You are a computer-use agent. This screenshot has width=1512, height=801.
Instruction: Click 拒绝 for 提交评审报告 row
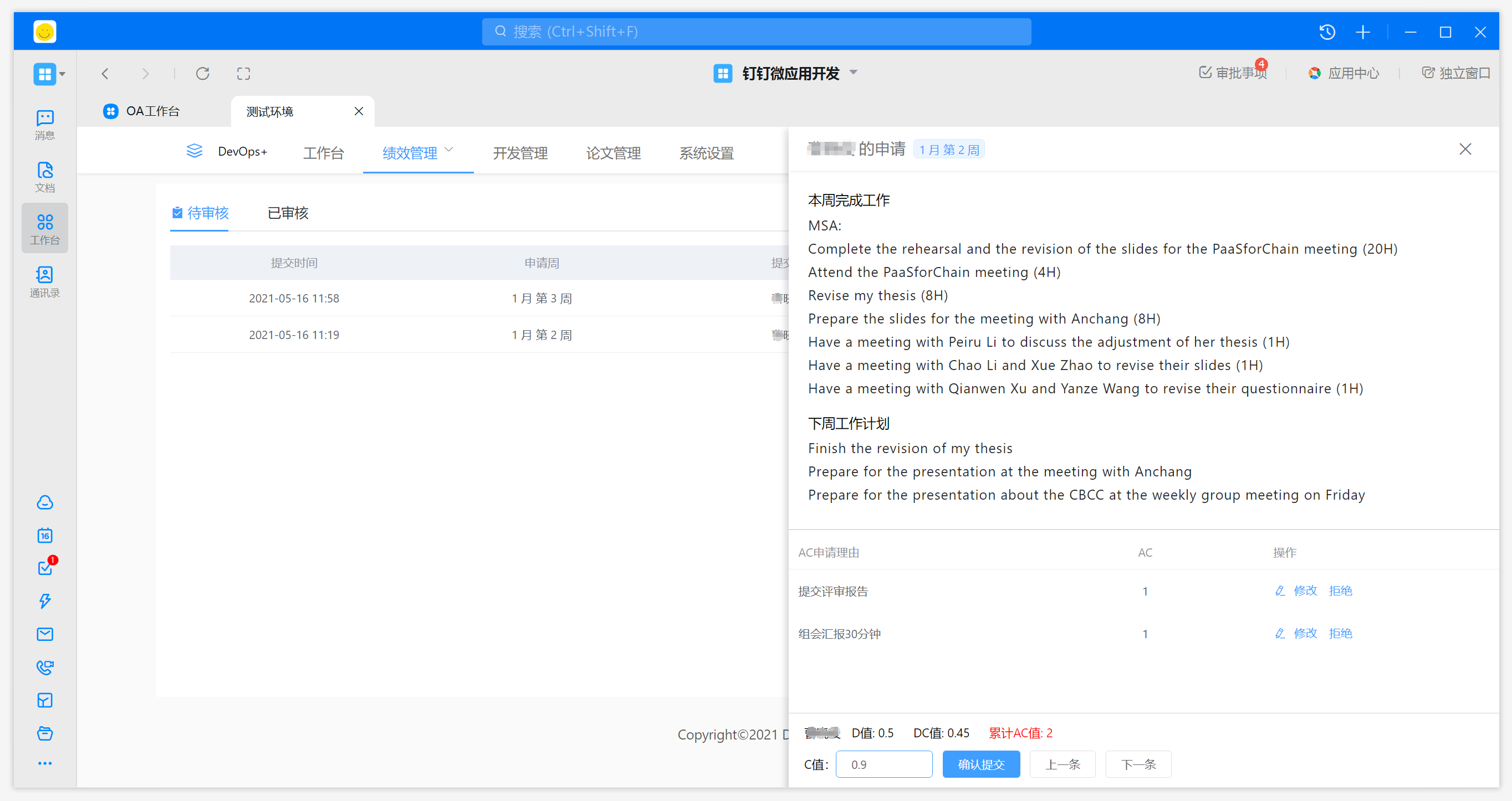(1340, 591)
